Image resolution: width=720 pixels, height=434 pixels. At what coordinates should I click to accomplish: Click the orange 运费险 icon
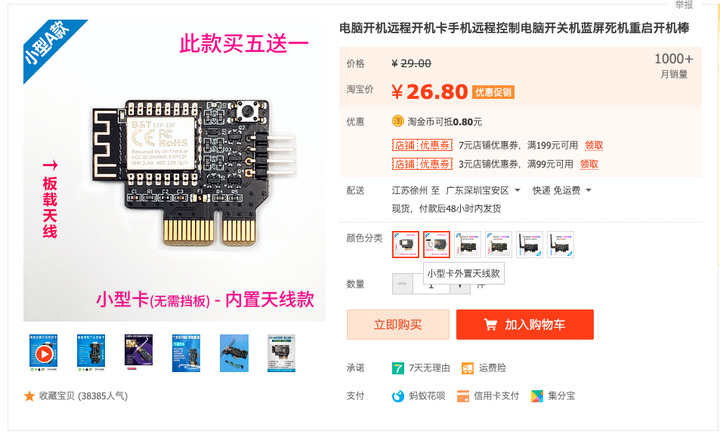467,368
